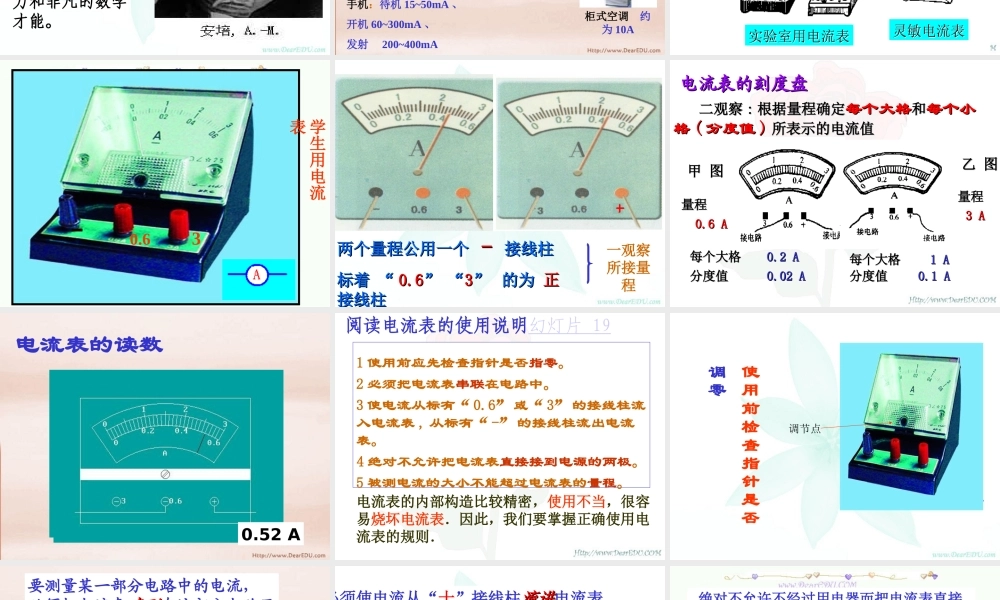1000x600 pixels.
Task: Click the 分度值 0.1 A value
Action: 934,276
